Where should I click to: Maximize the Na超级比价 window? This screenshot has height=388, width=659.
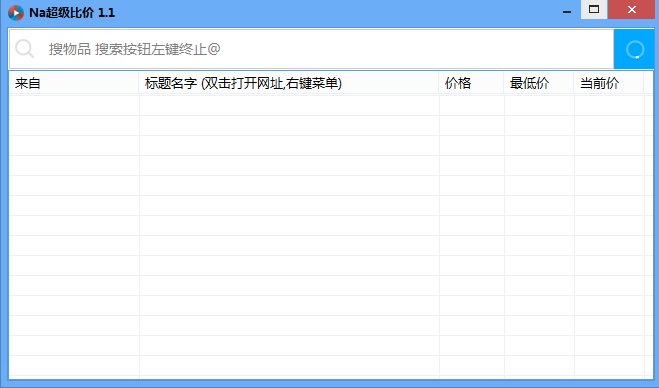594,10
